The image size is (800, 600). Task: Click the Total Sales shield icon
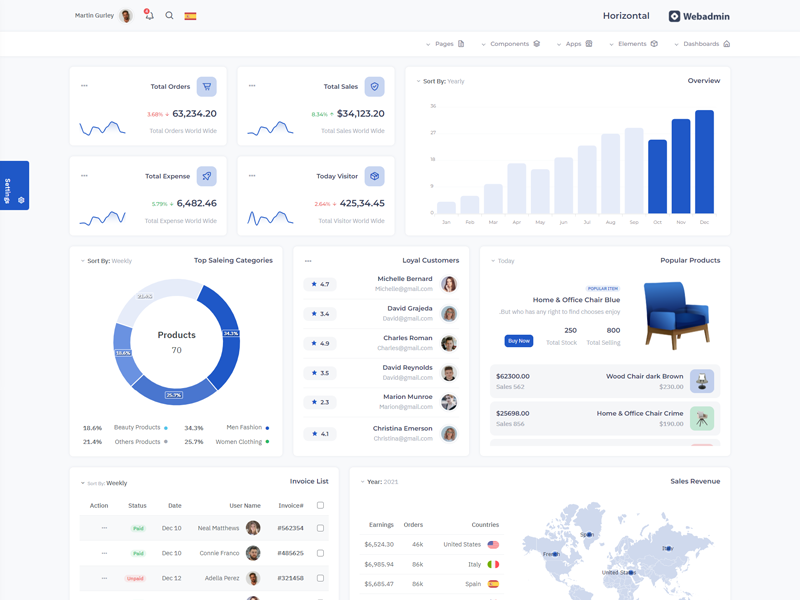point(374,87)
